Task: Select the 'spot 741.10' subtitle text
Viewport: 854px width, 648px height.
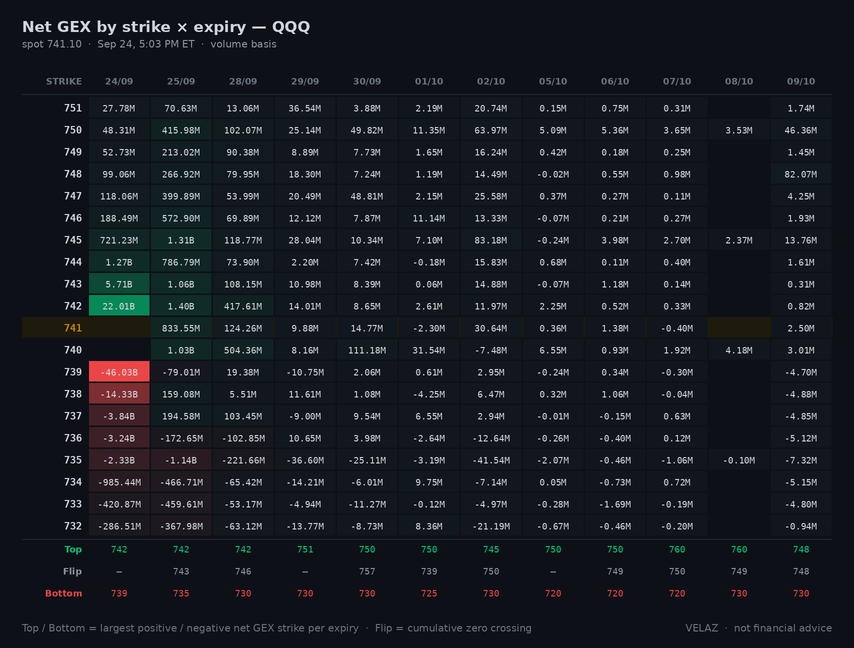Action: [52, 44]
